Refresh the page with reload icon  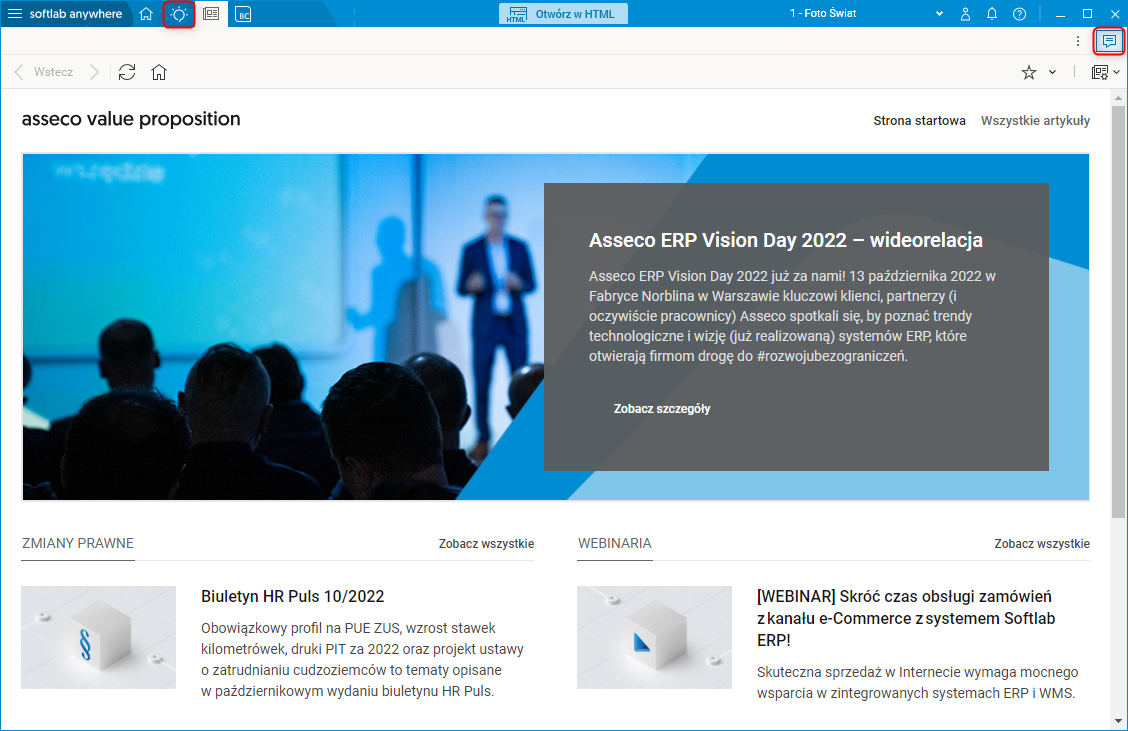tap(127, 72)
